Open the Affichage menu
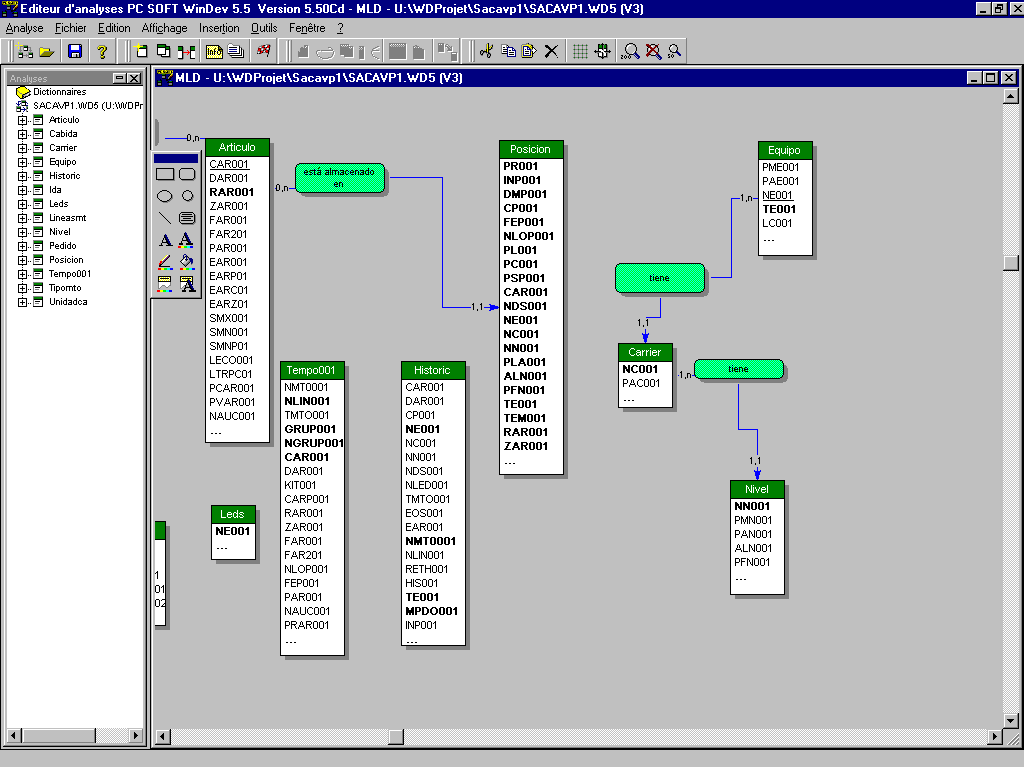 coord(165,28)
